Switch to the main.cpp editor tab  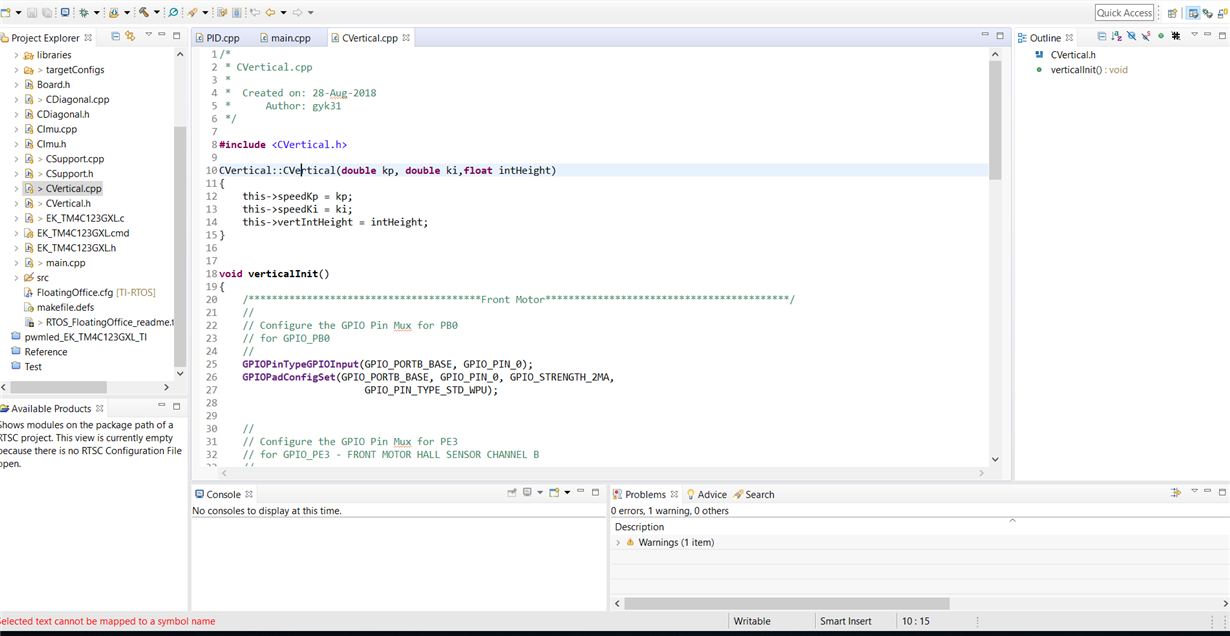290,37
